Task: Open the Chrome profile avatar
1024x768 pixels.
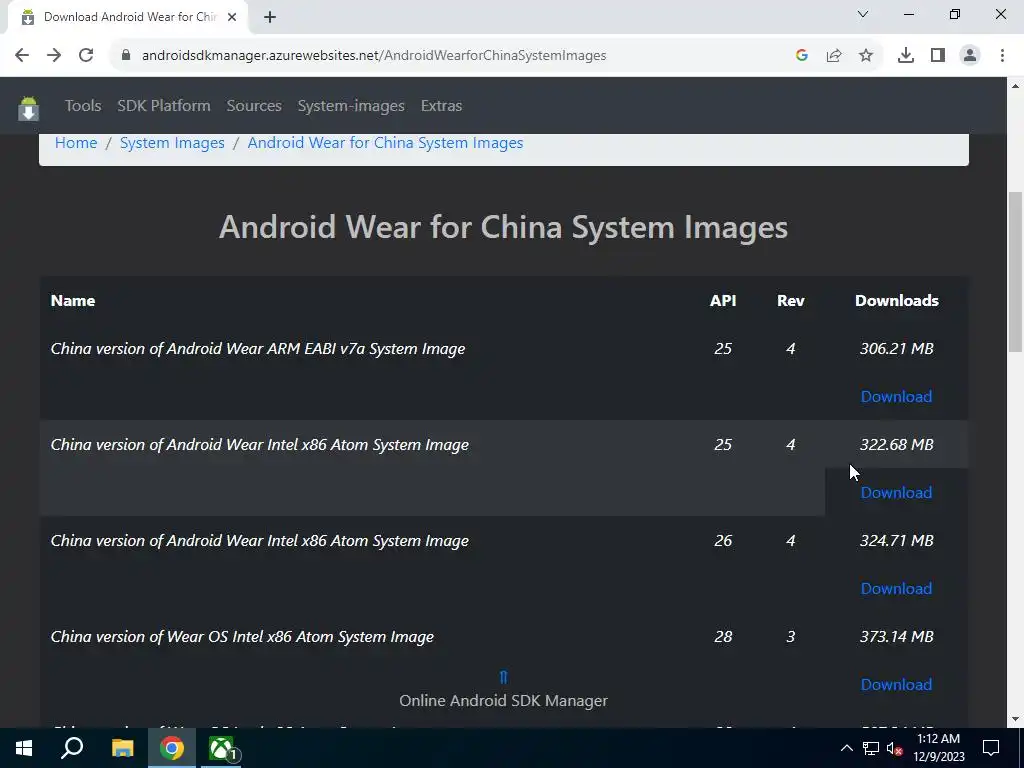Action: coord(970,56)
